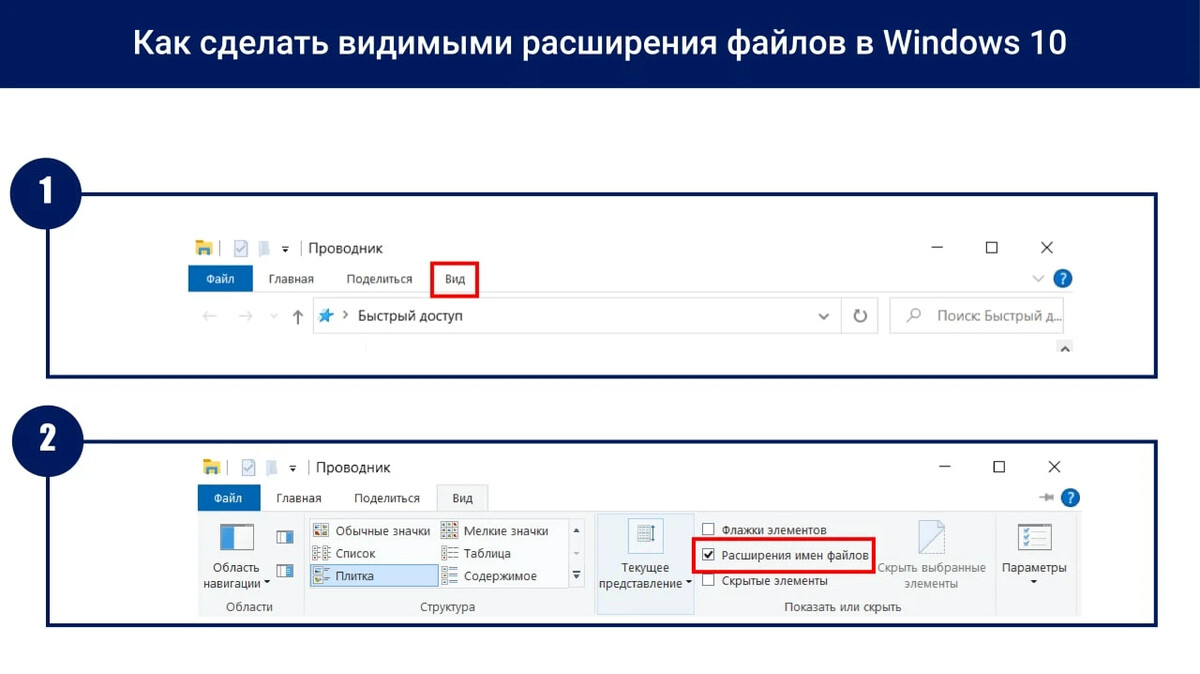
Task: Click Properties quick-access icon in step 1 window
Action: click(240, 248)
